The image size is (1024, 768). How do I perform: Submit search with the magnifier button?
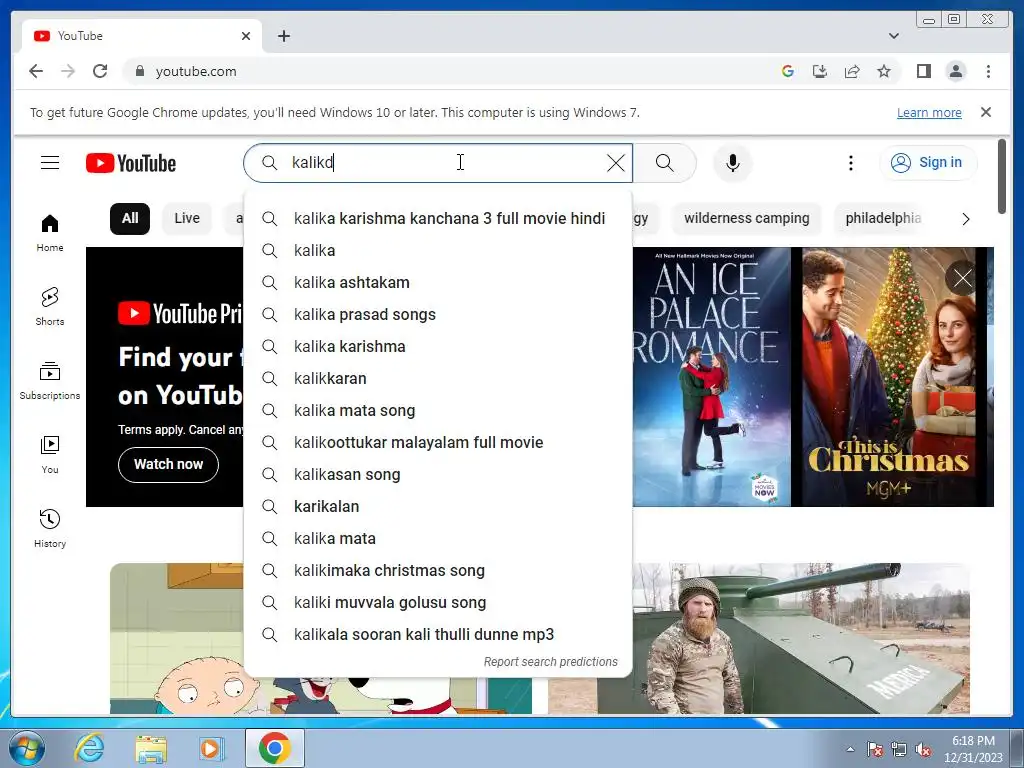coord(664,163)
